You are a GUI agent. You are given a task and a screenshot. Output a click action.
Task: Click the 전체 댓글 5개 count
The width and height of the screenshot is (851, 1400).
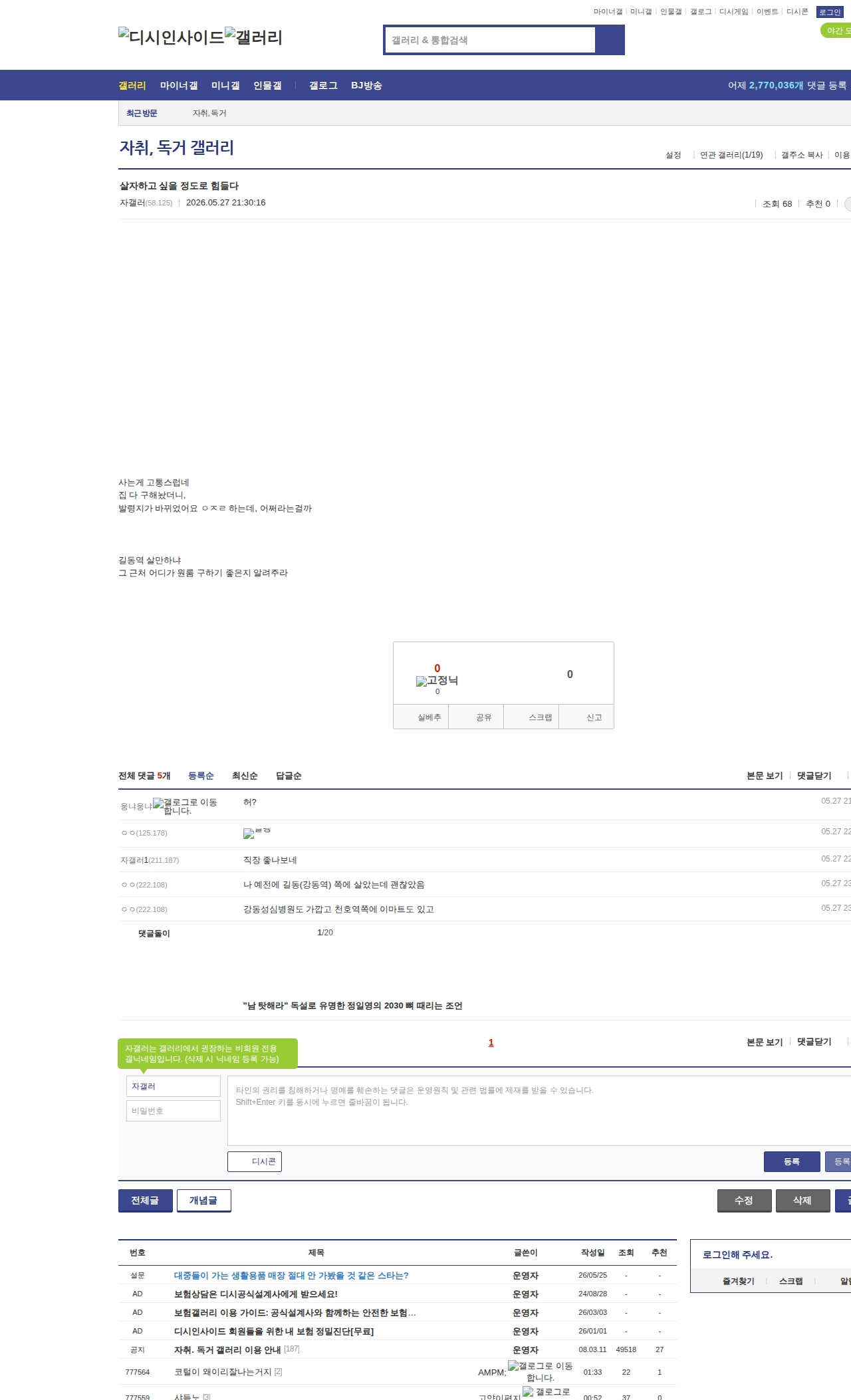point(144,776)
